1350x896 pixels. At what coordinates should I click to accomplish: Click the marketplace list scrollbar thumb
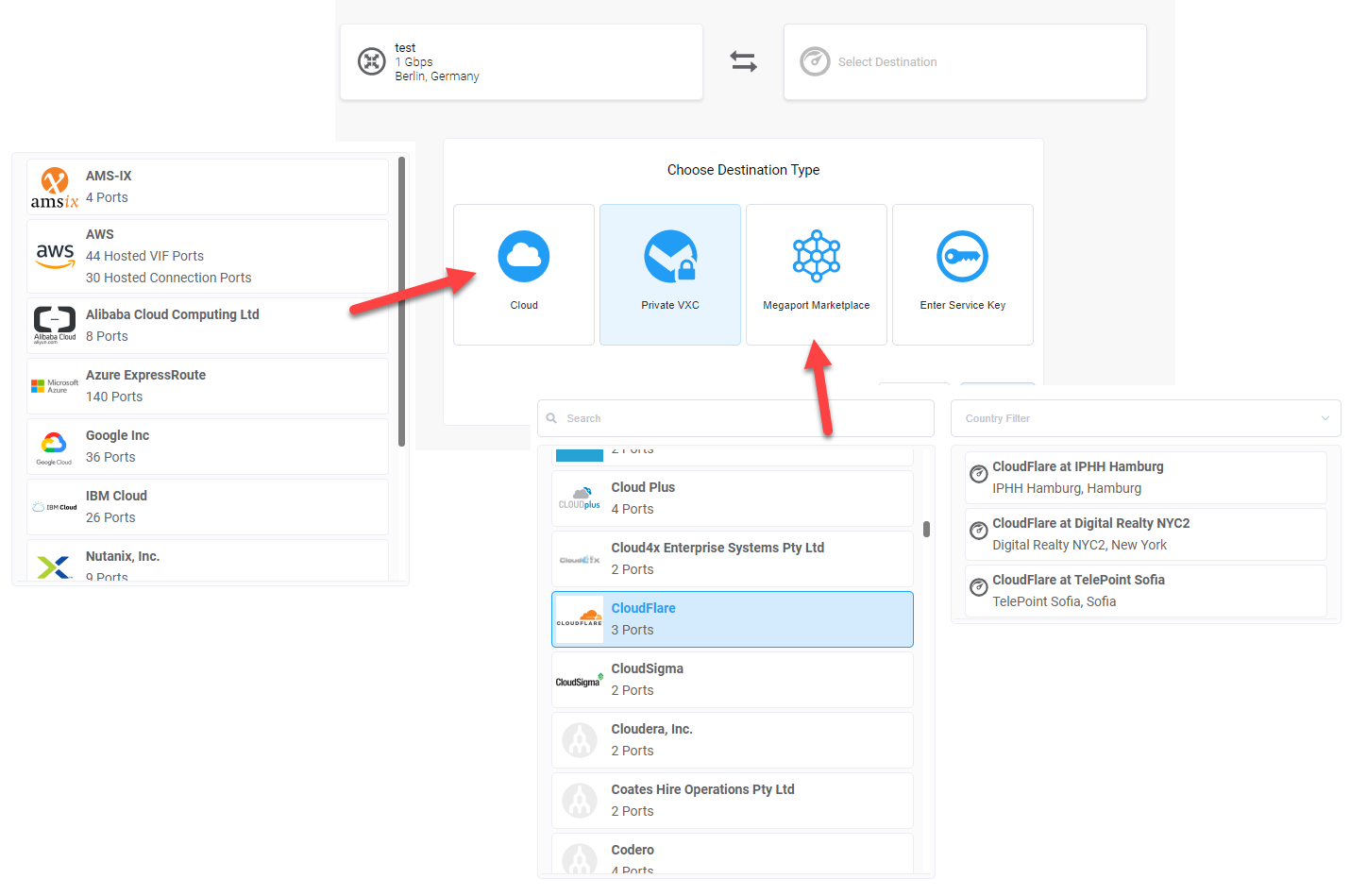tap(927, 529)
